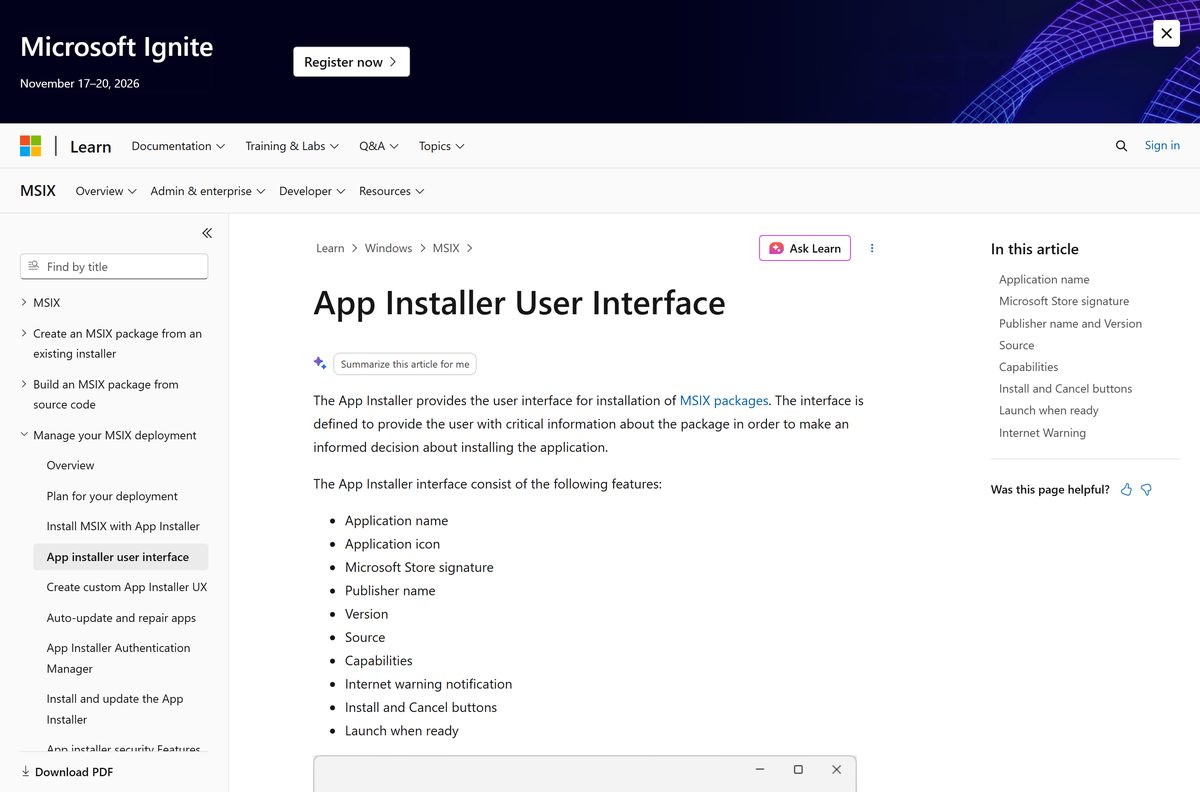The height and width of the screenshot is (792, 1200).
Task: Open Ask Learn assistant
Action: click(805, 248)
